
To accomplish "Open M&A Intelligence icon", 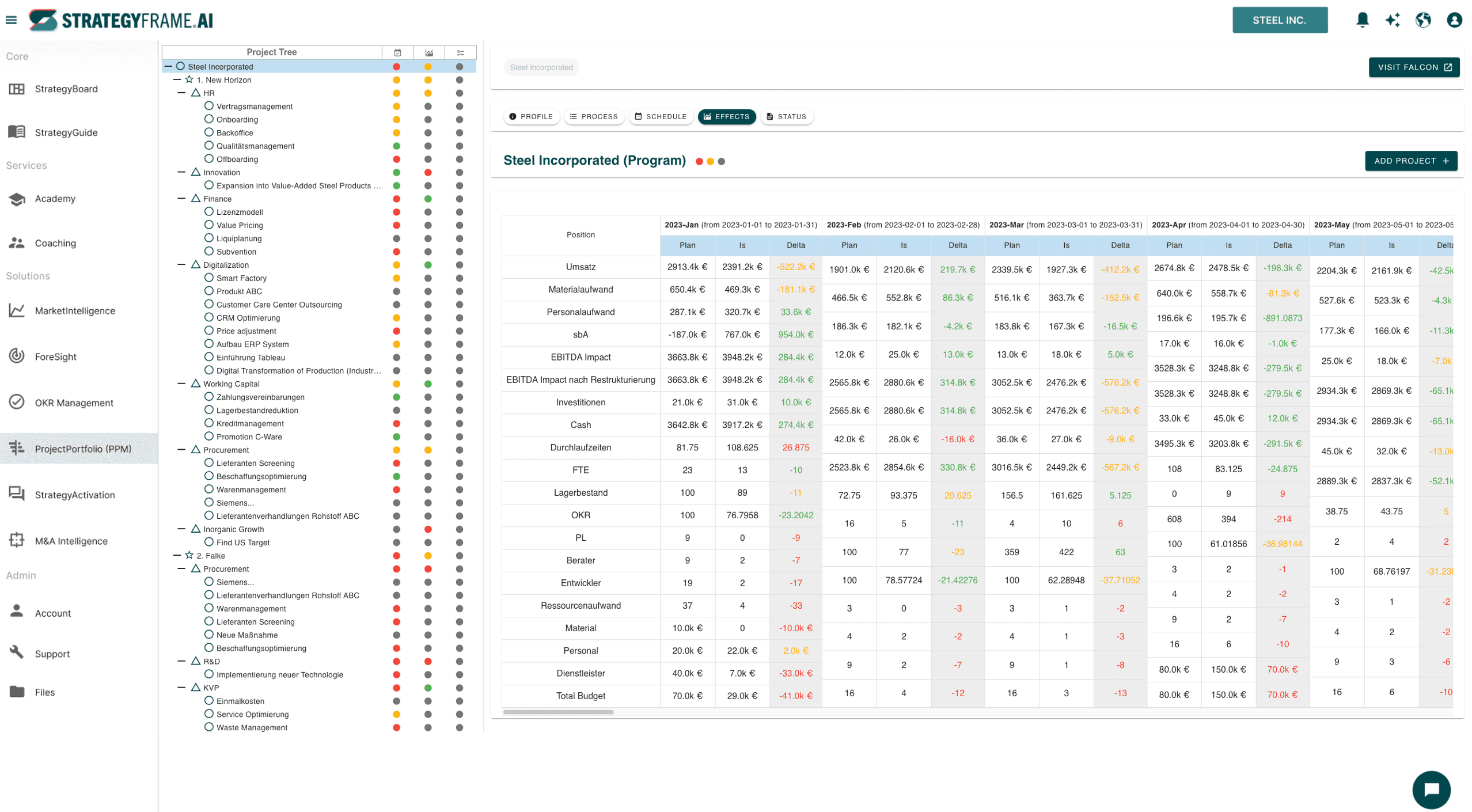I will (x=17, y=540).
